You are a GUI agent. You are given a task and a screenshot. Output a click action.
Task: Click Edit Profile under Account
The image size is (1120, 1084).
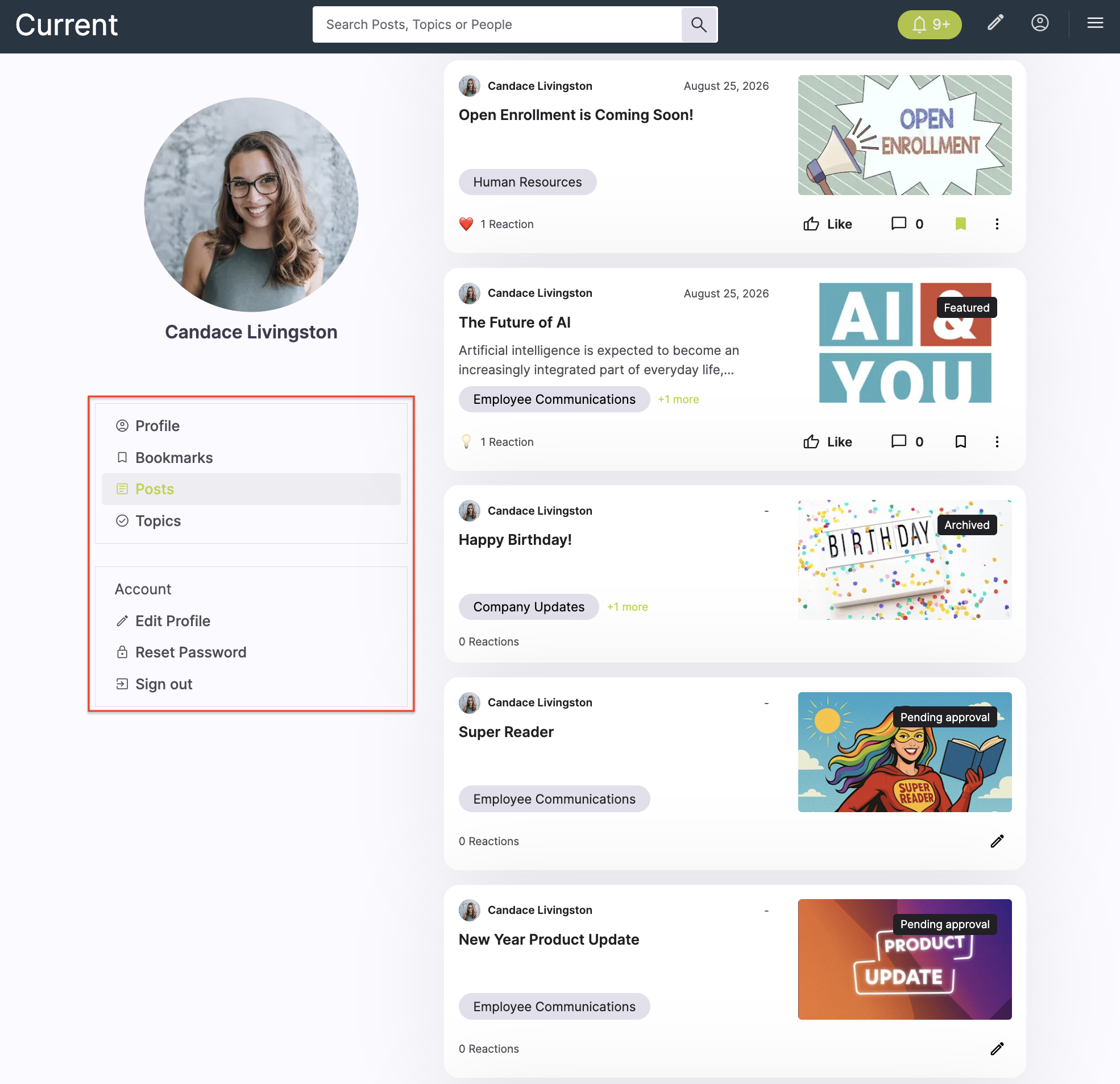click(251, 621)
